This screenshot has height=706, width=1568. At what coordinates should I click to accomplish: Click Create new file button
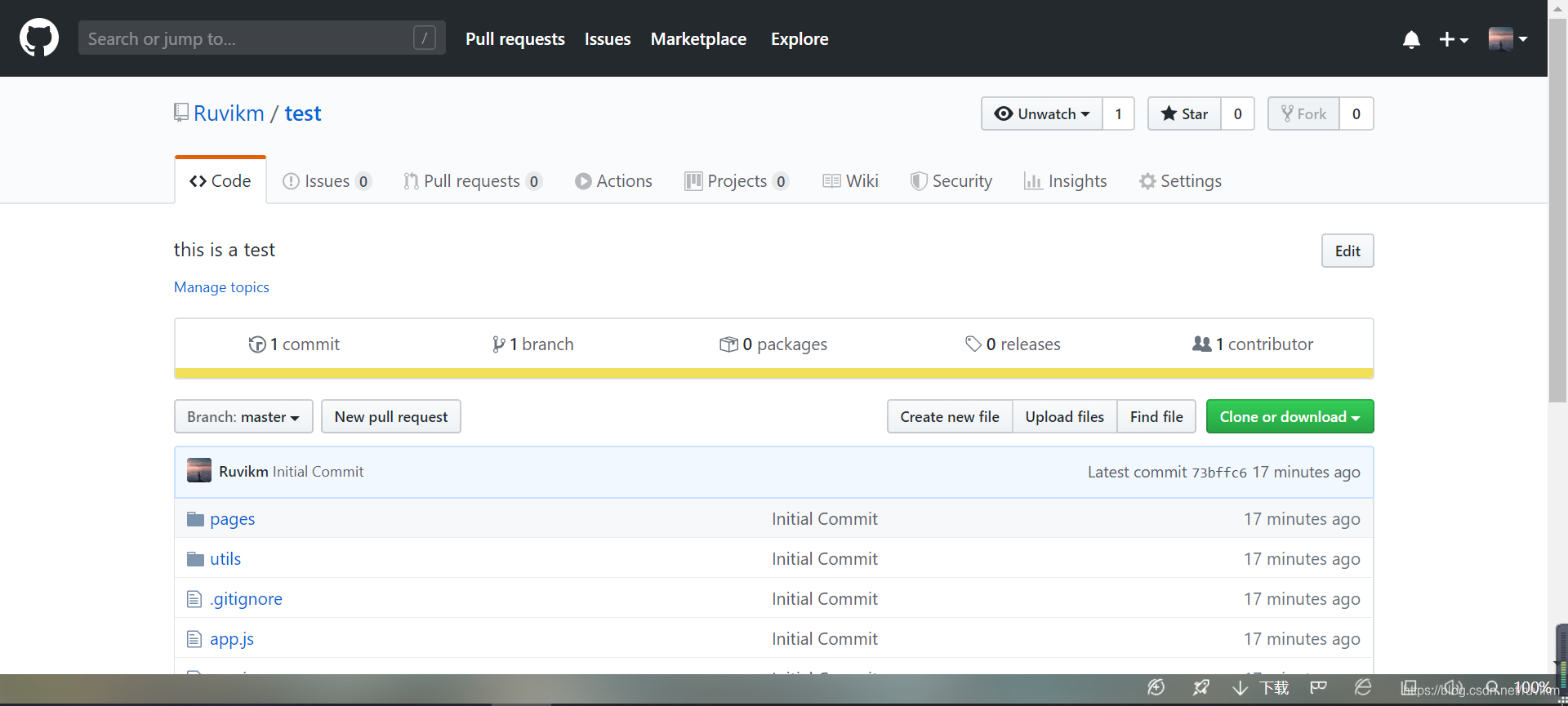[x=950, y=416]
